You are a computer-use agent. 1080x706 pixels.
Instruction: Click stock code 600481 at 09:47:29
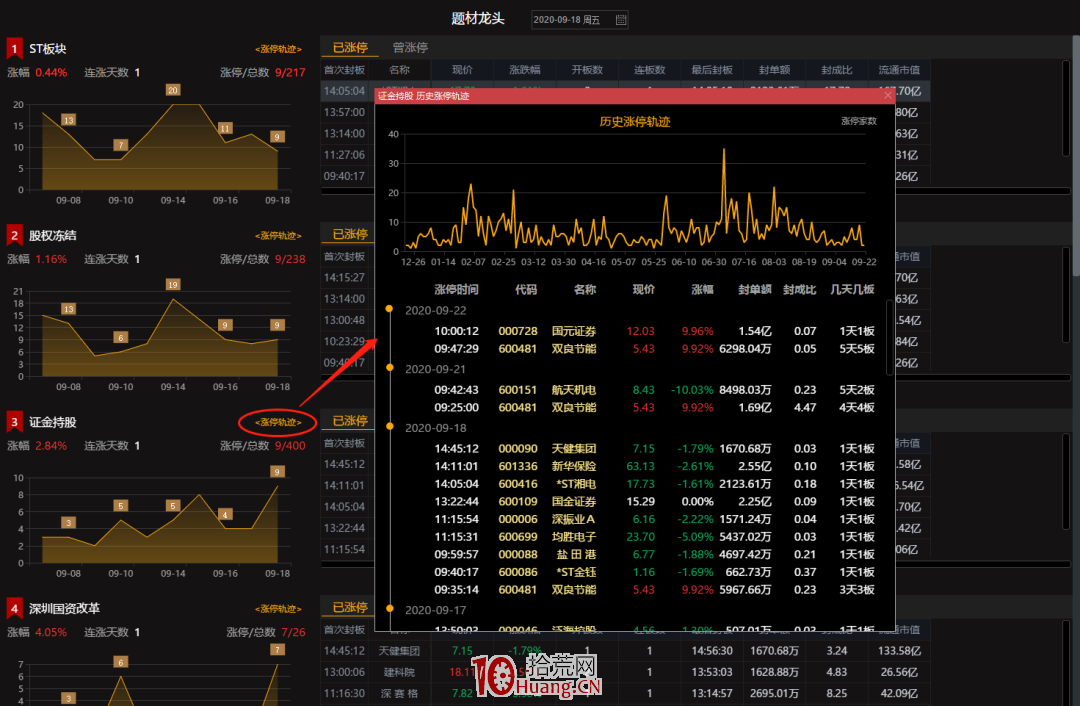point(517,349)
